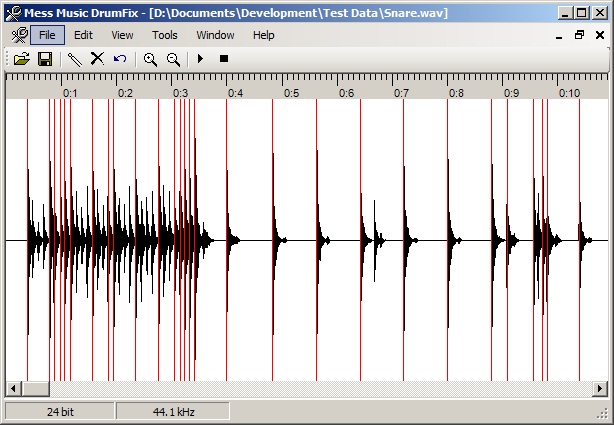Zoom out with the magnifier minus icon
This screenshot has height=425, width=614.
173,60
